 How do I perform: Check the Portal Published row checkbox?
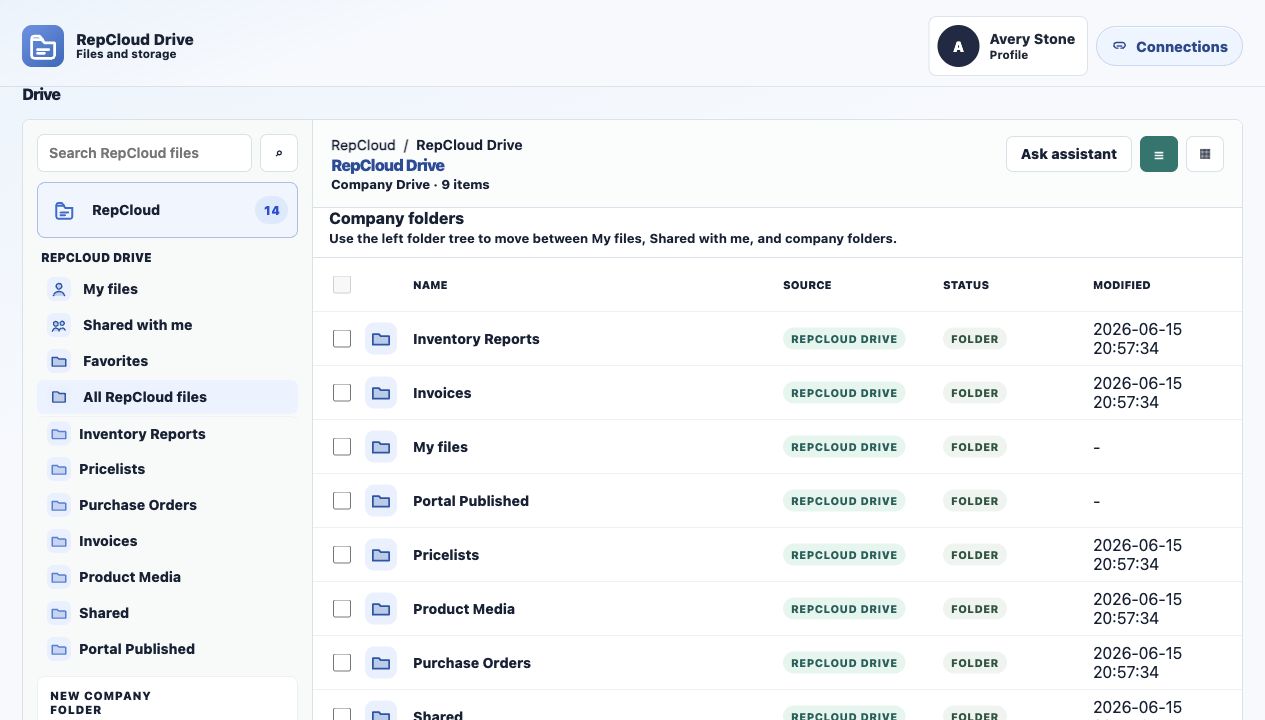point(342,501)
